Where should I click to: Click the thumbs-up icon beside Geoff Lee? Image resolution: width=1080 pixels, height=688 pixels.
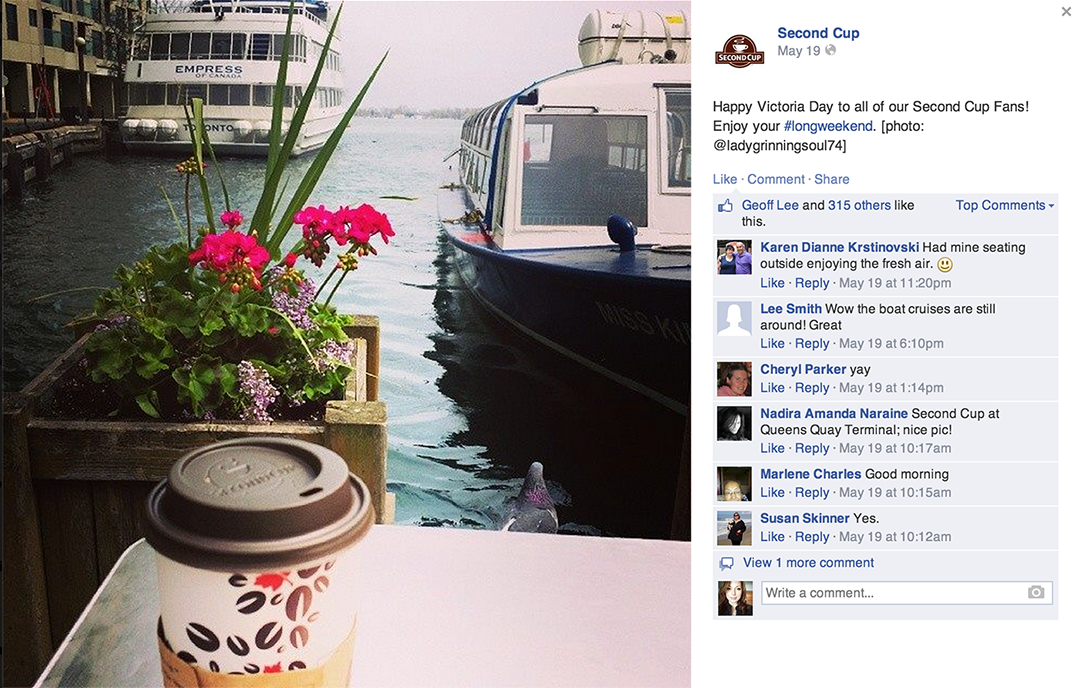(x=725, y=205)
